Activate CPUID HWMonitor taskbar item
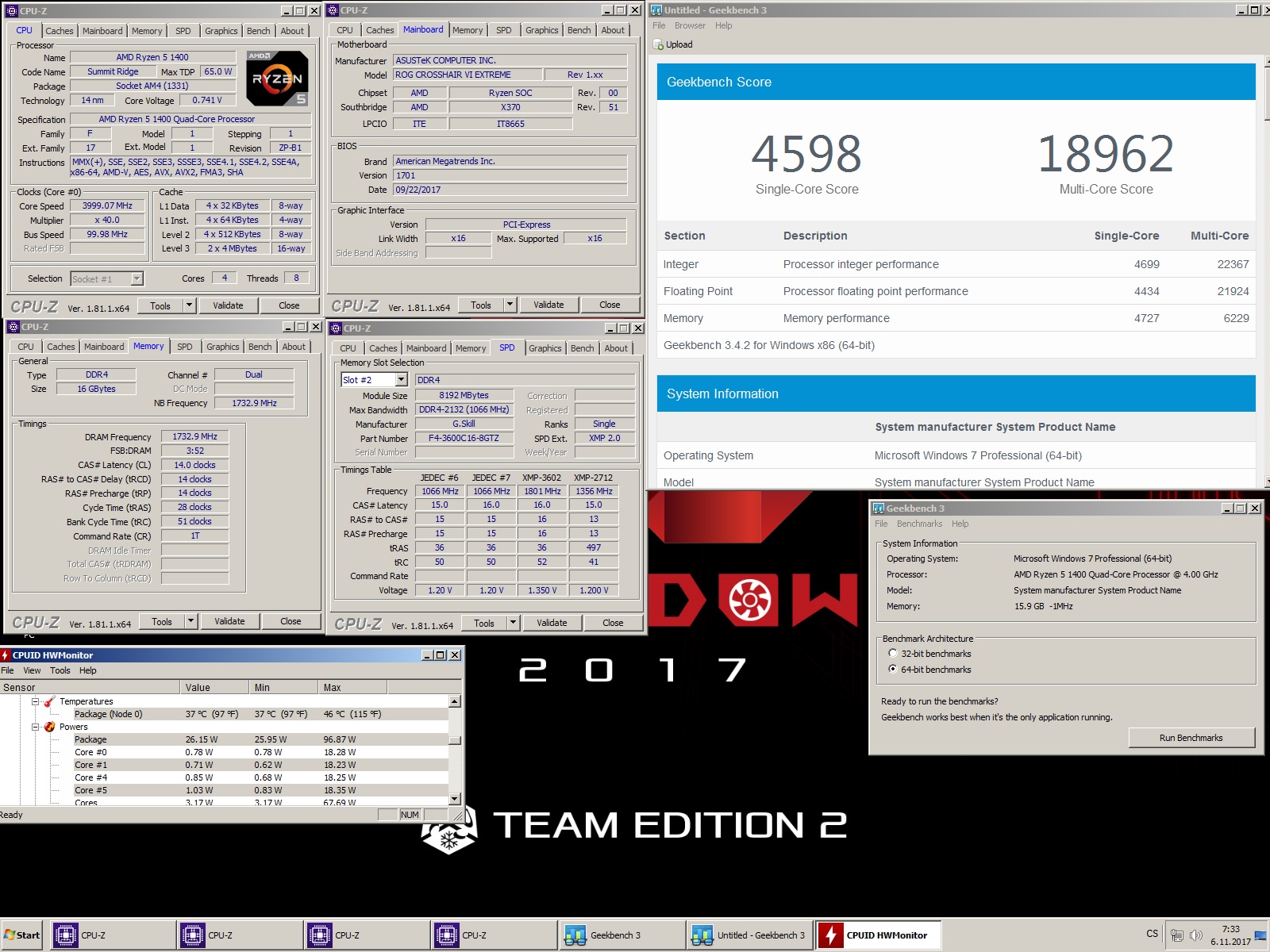1270x952 pixels. [x=878, y=935]
